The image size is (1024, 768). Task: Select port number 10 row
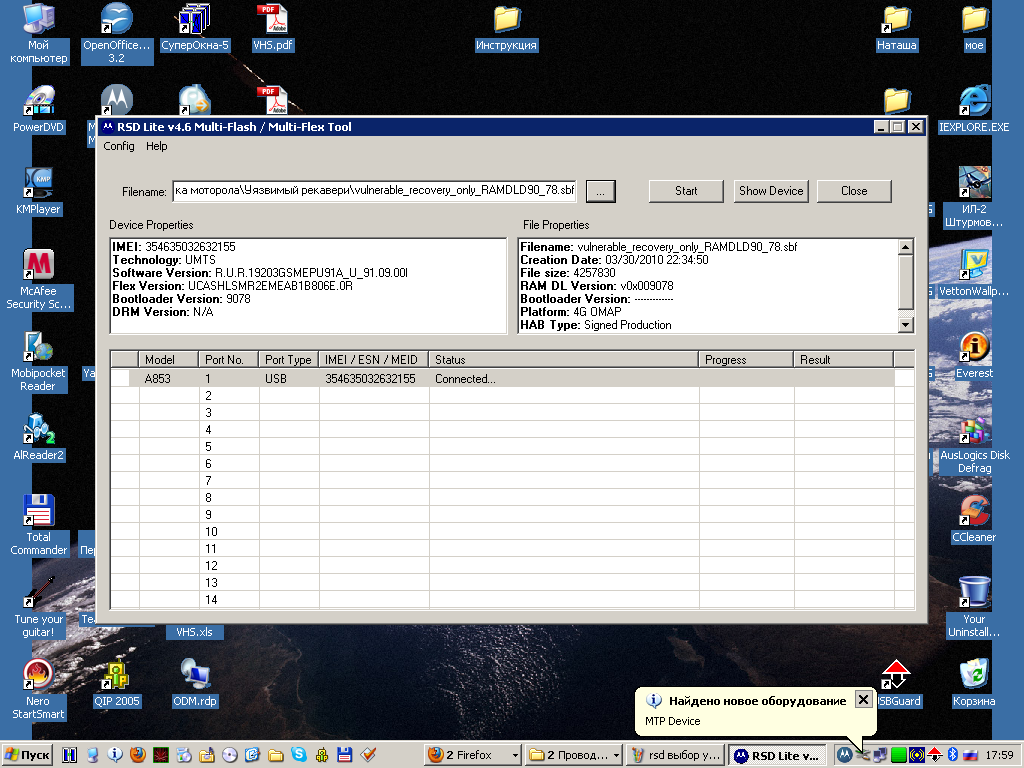point(511,532)
